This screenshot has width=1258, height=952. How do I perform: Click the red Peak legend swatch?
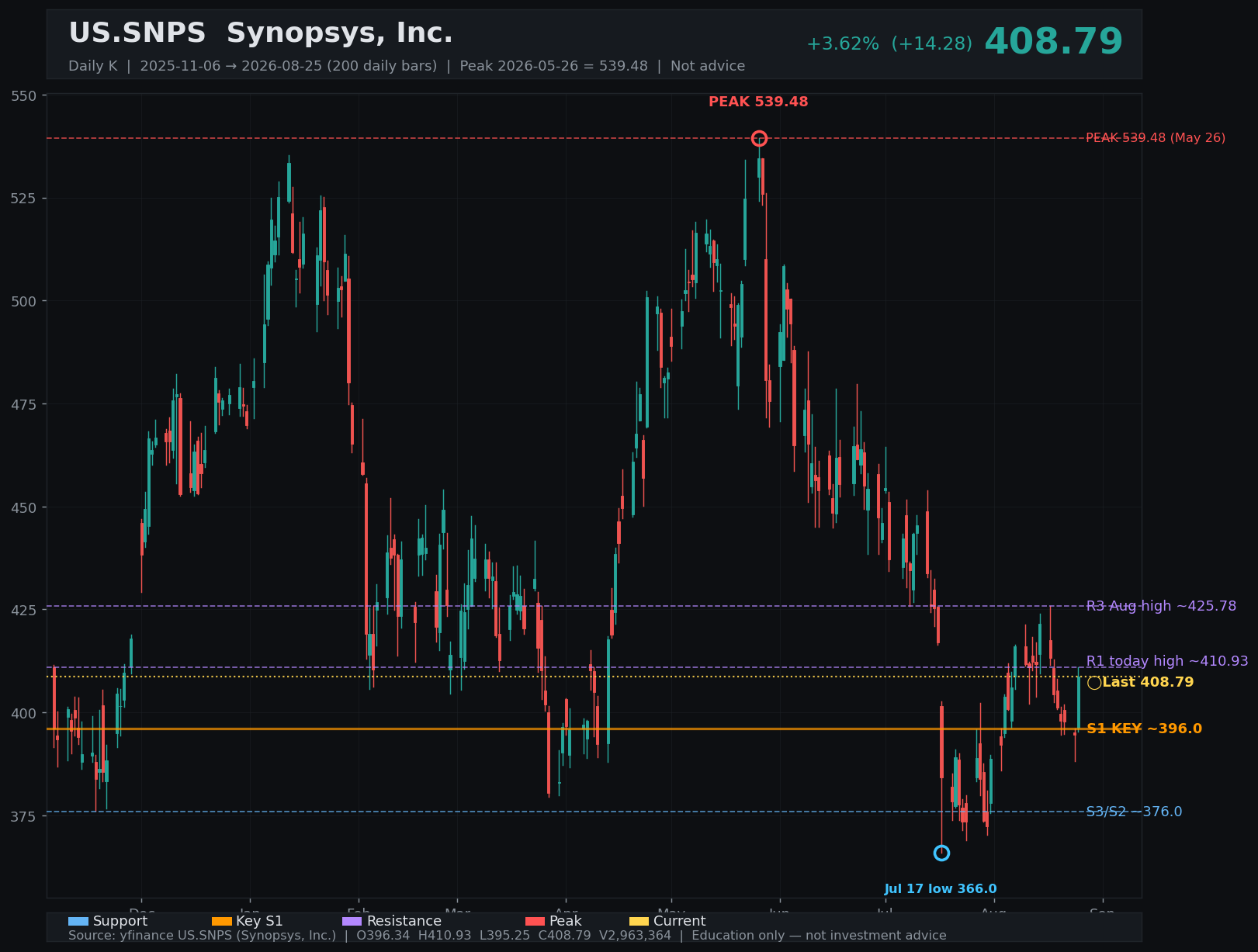pos(535,921)
